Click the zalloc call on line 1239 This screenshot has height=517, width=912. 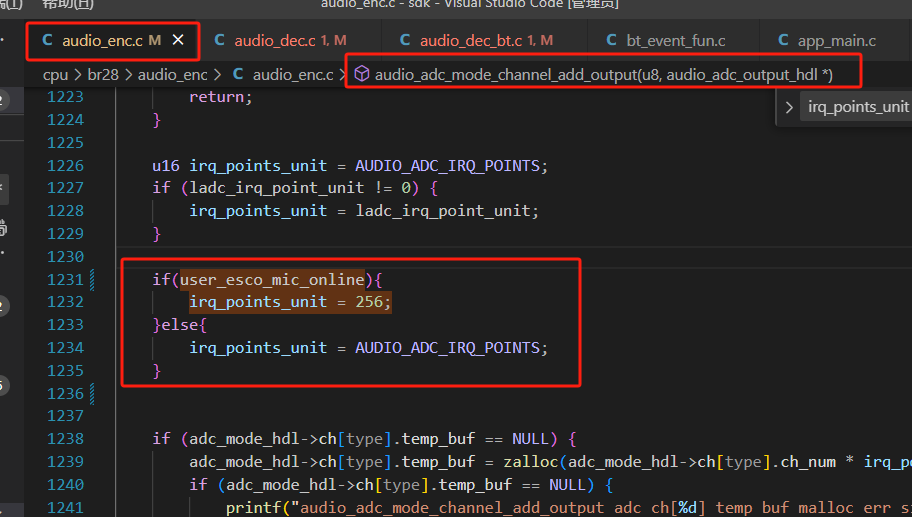[x=530, y=462]
